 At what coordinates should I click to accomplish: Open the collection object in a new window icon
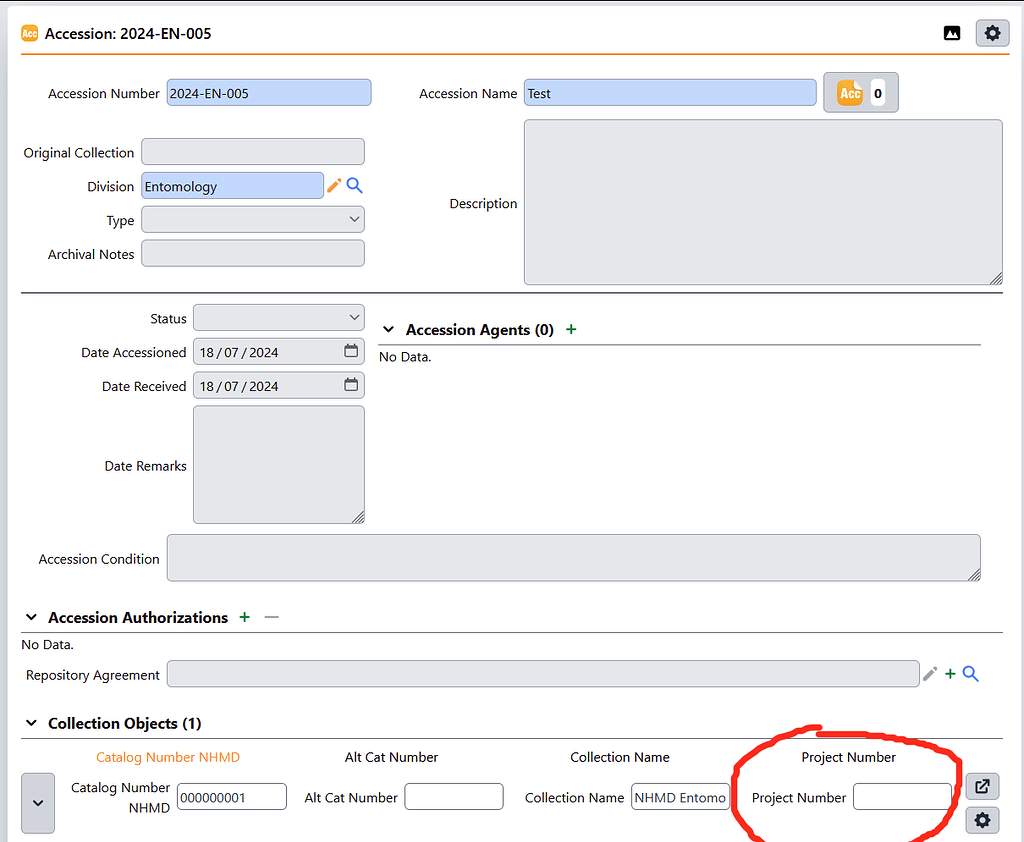click(982, 787)
